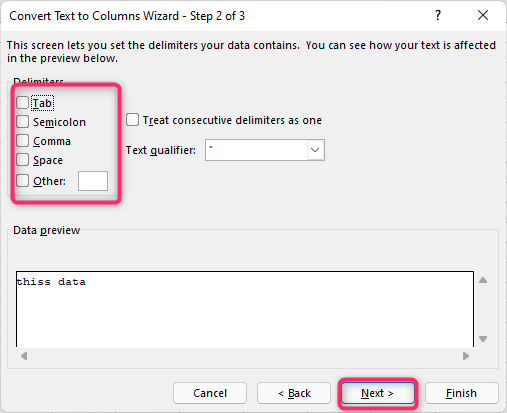Screen dimensions: 507x413
Task: Select the Space delimiter checkbox
Action: [x=23, y=160]
